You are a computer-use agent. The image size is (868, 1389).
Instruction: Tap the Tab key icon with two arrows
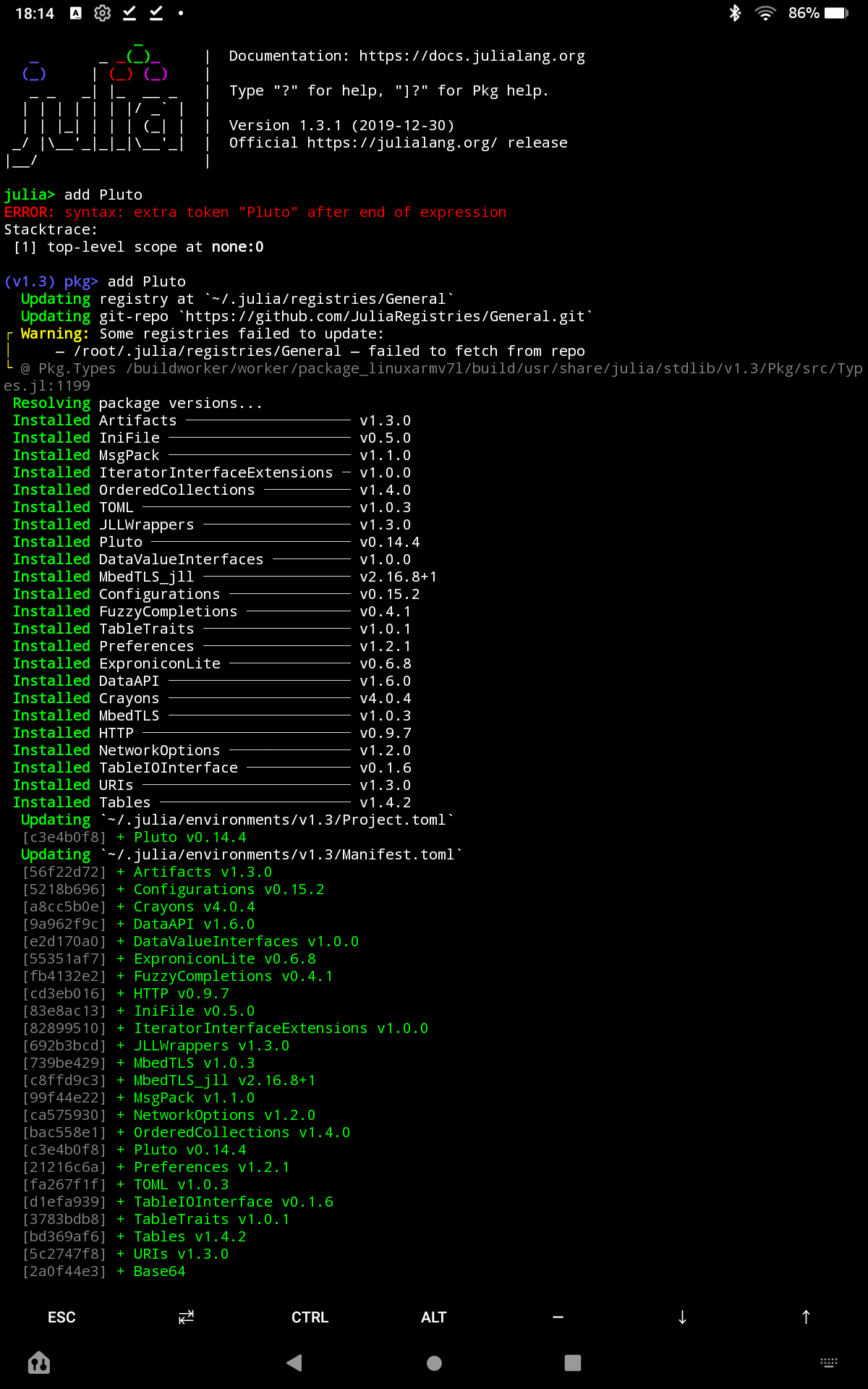coord(186,1317)
